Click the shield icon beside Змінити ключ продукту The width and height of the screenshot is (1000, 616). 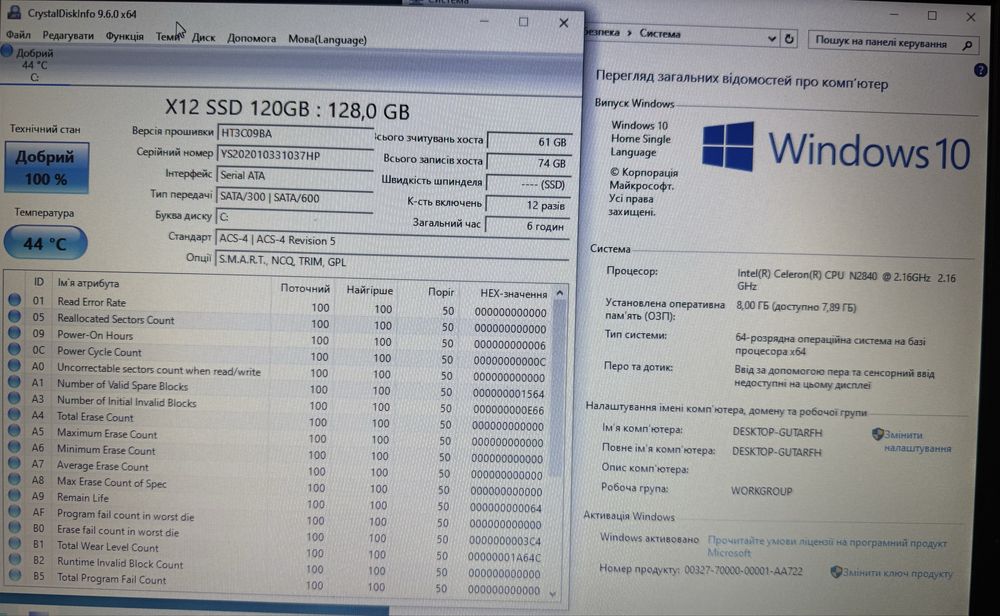click(x=836, y=572)
